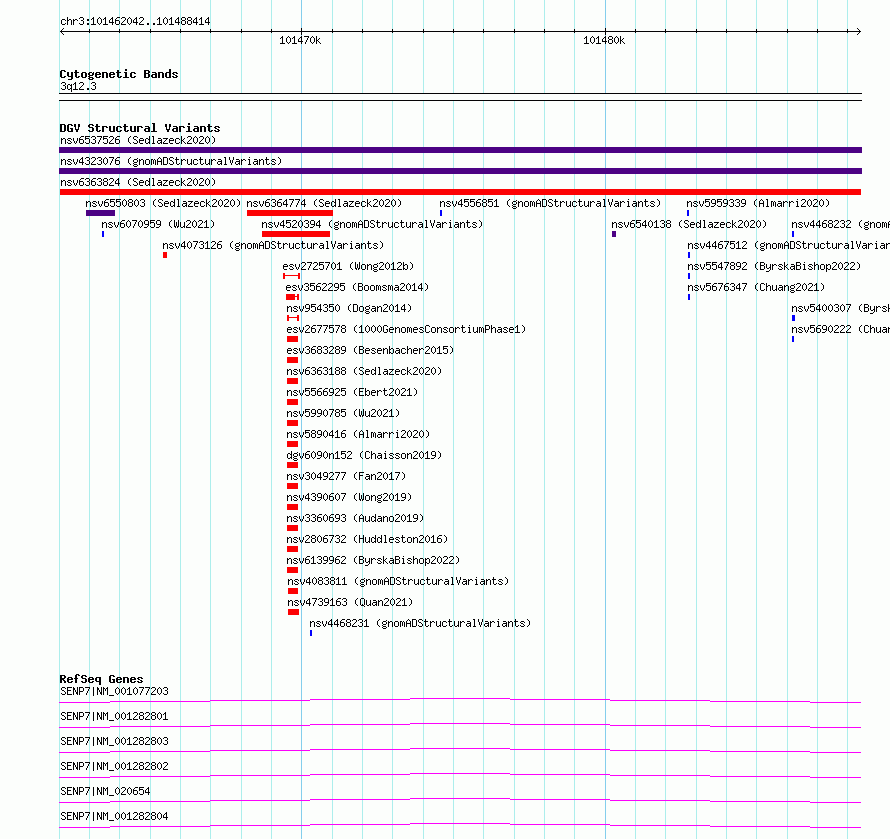Viewport: 890px width, 839px height.
Task: Click nsv6139962 (ByrskaBishop2022) label
Action: 373,560
